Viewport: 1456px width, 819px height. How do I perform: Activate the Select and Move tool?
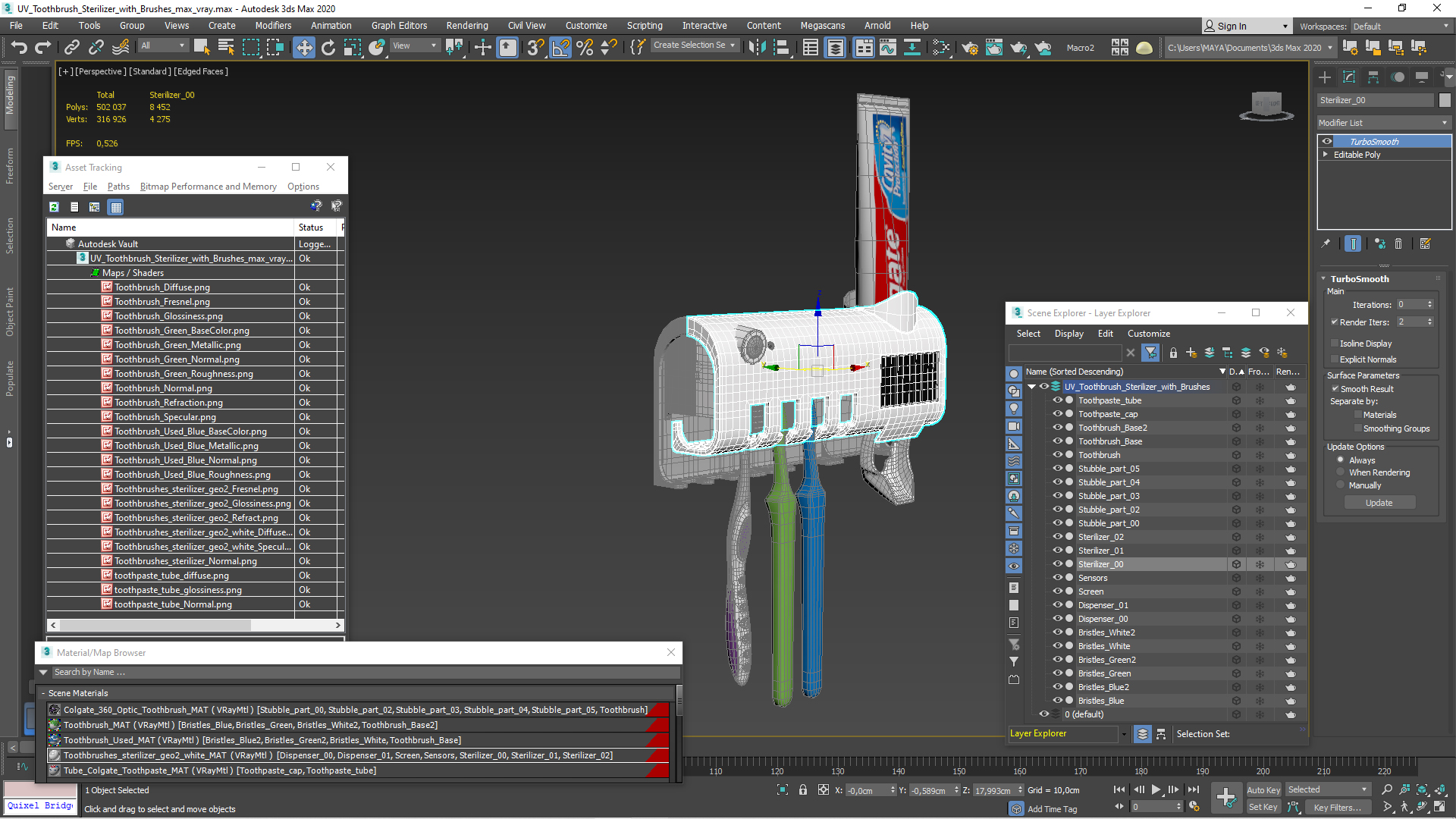[304, 48]
